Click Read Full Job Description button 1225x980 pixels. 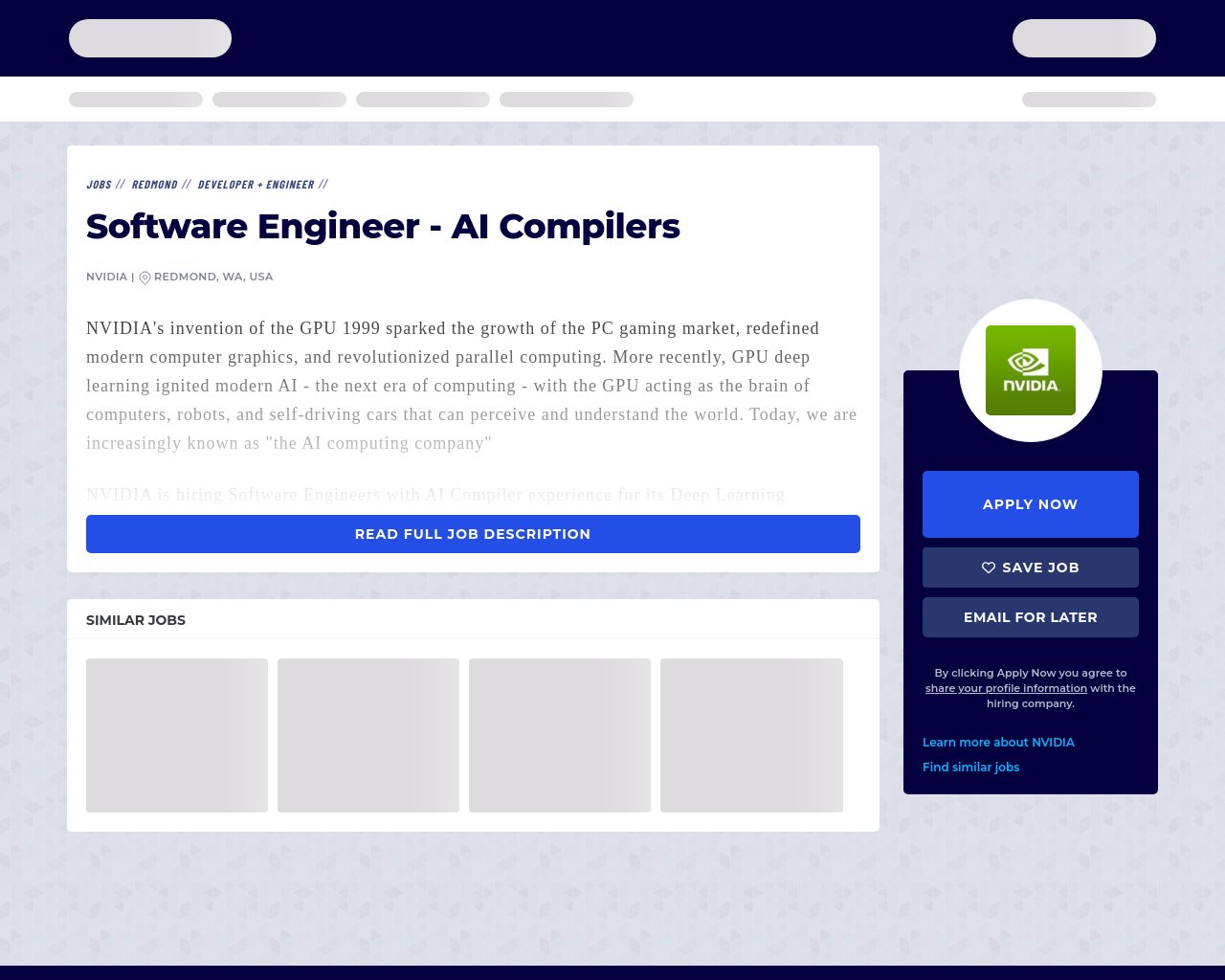pyautogui.click(x=473, y=534)
